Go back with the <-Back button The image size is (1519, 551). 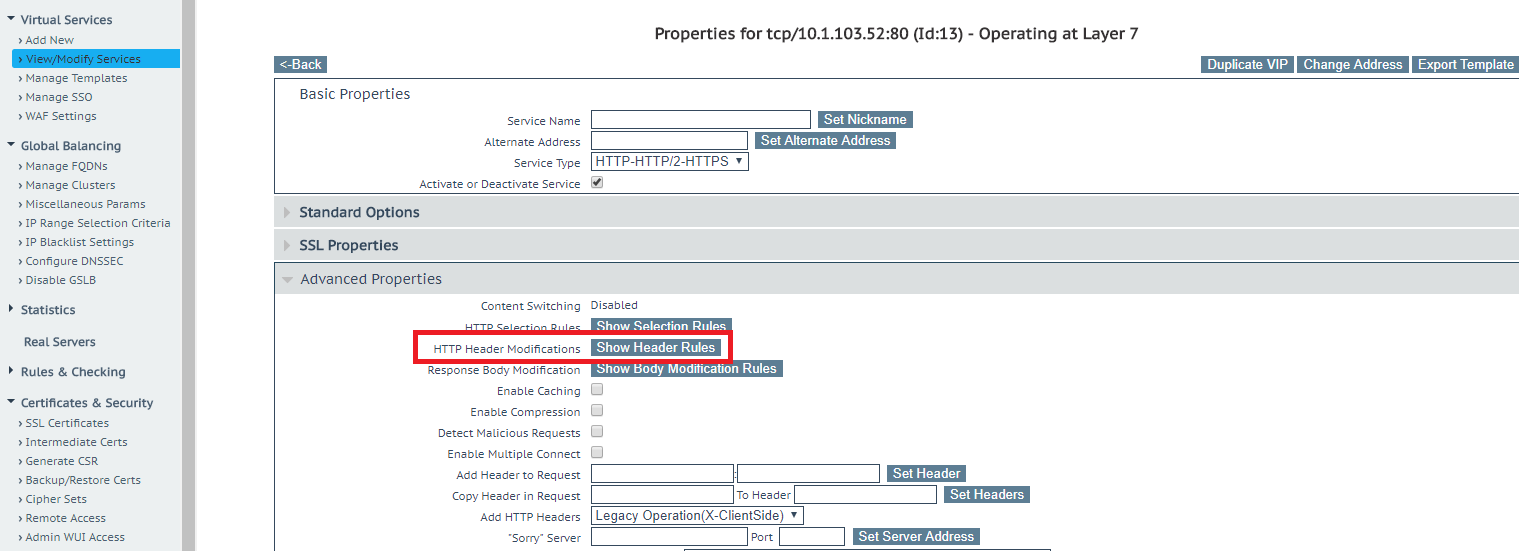click(x=301, y=64)
